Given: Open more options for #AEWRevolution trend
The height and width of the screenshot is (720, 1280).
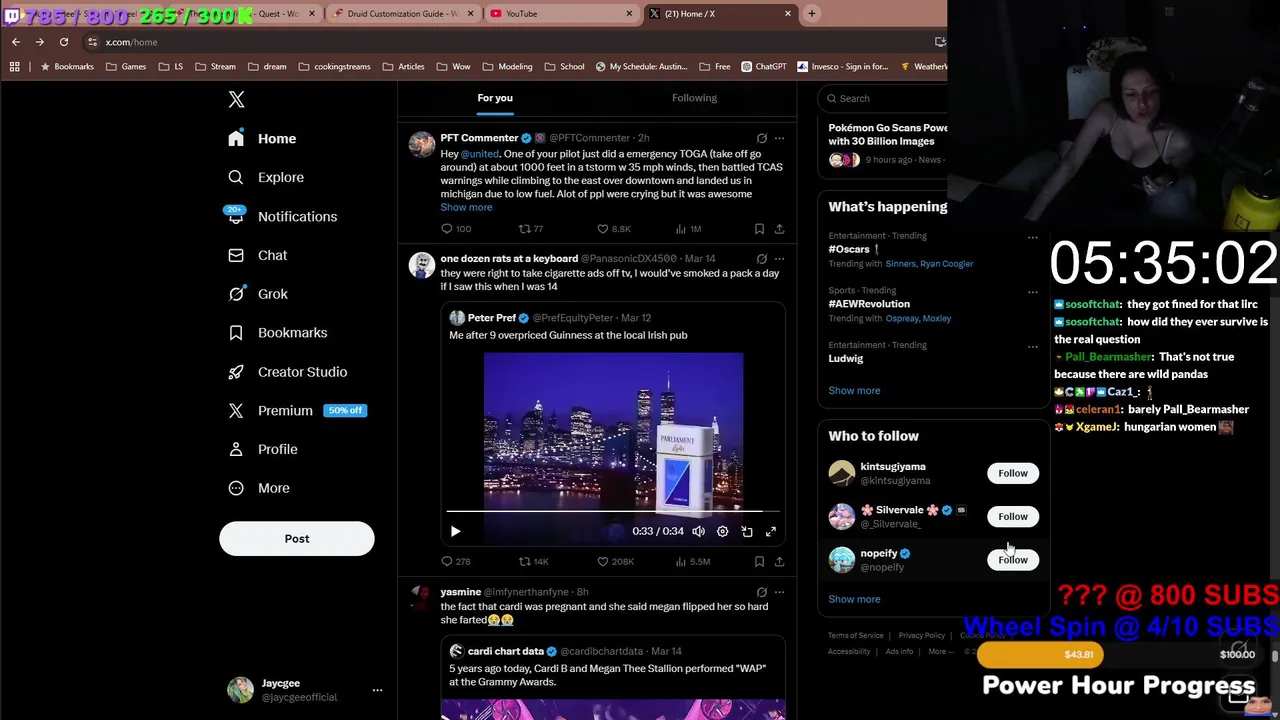Looking at the screenshot, I should [x=1032, y=292].
